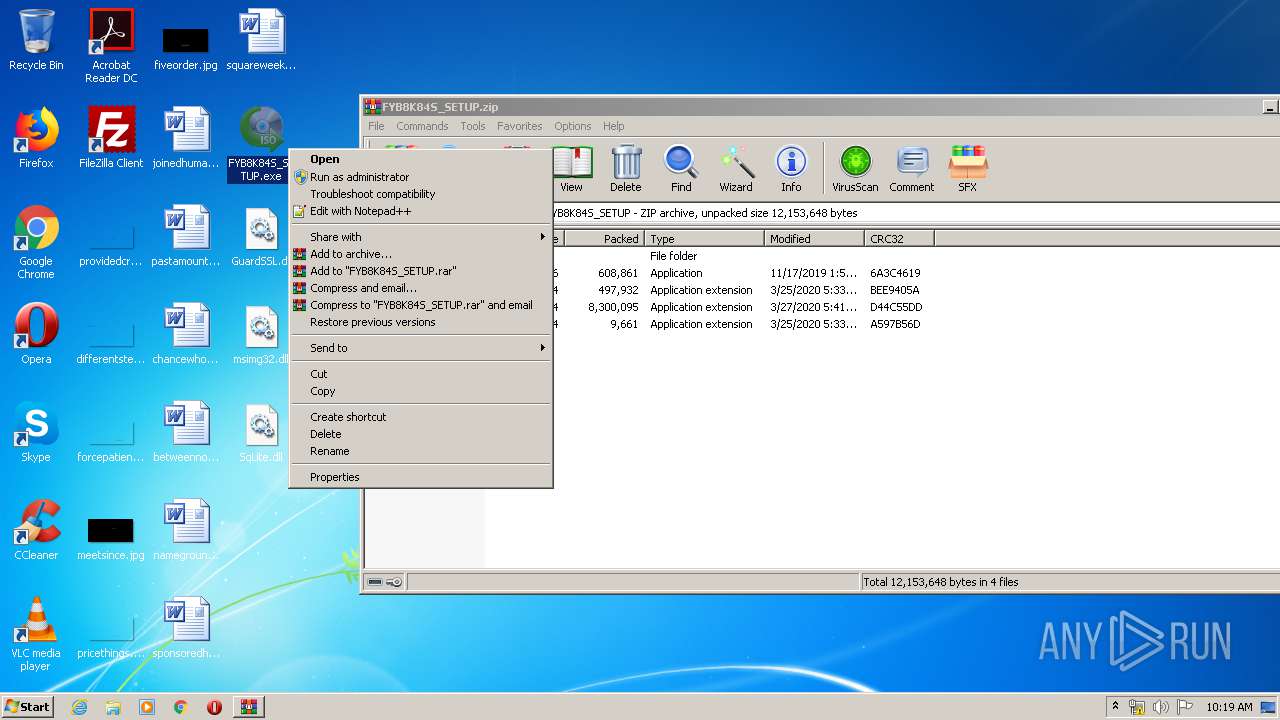This screenshot has height=720, width=1280.
Task: Select the pastamount Word document on desktop
Action: click(186, 236)
